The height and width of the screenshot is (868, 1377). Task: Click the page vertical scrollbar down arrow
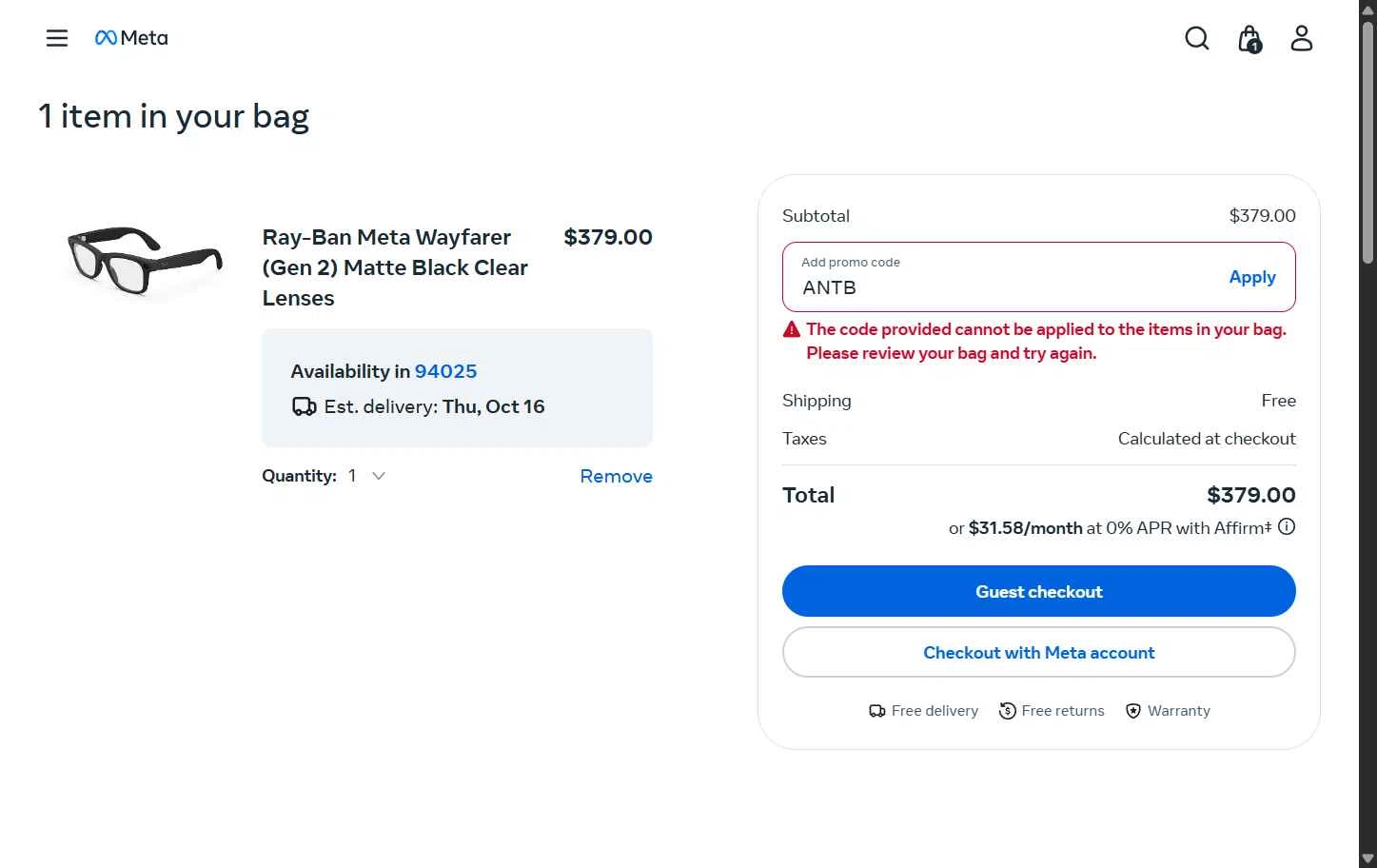(x=1367, y=858)
